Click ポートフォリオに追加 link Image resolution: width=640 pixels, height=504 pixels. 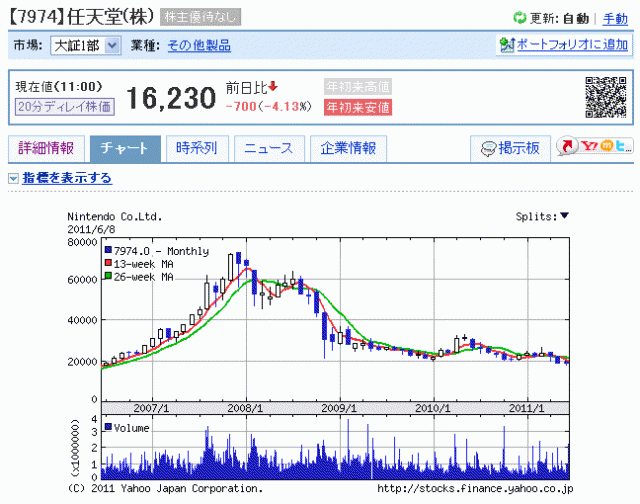572,44
